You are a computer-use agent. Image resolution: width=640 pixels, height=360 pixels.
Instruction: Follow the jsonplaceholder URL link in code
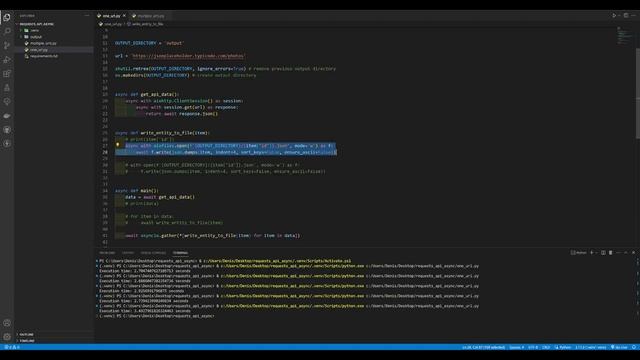click(x=188, y=56)
